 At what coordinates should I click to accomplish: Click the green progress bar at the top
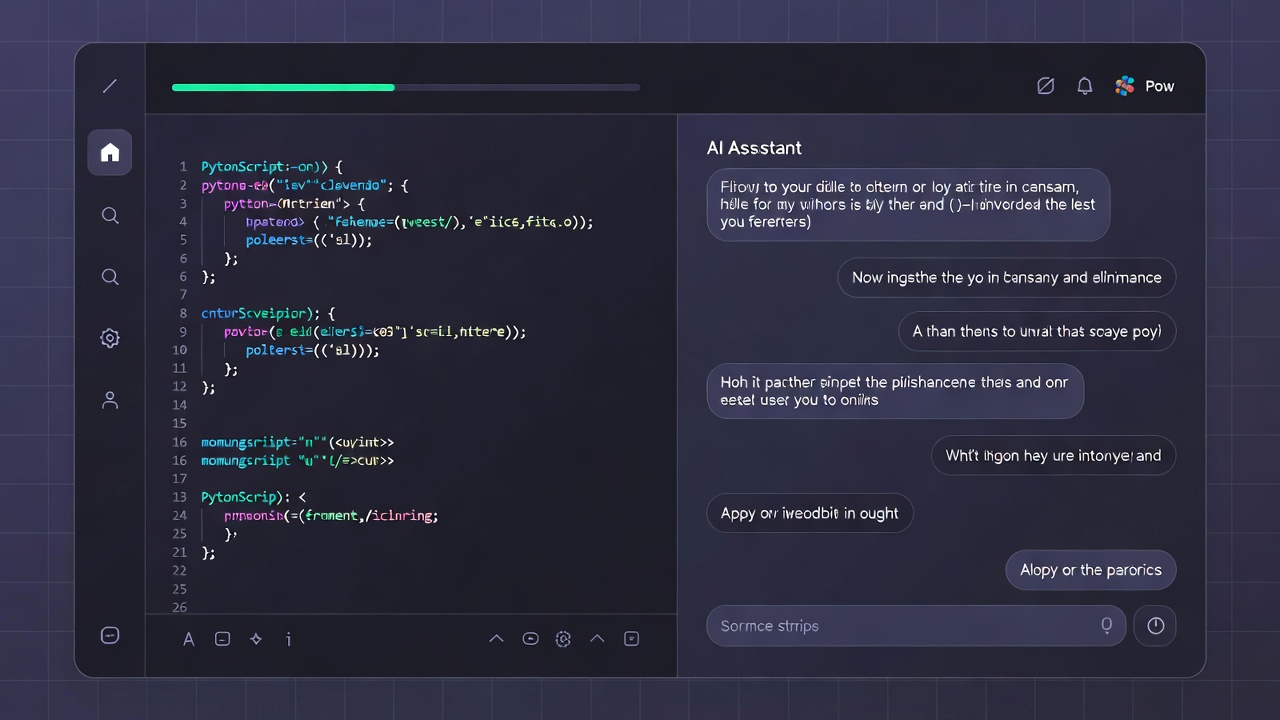(x=283, y=87)
